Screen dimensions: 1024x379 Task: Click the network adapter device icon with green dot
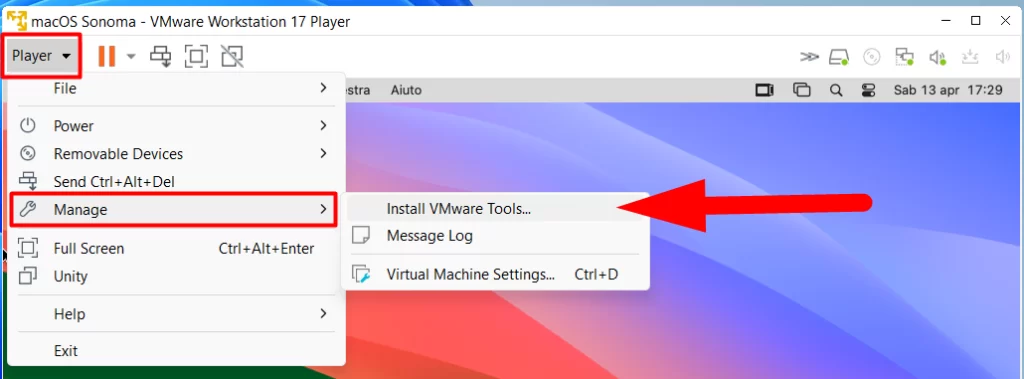click(x=904, y=58)
